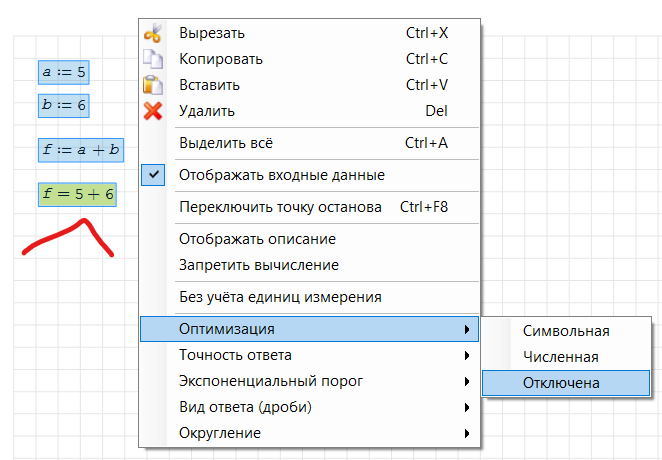The width and height of the screenshot is (662, 460).
Task: Choose 'Численная' optimization option
Action: pyautogui.click(x=560, y=357)
